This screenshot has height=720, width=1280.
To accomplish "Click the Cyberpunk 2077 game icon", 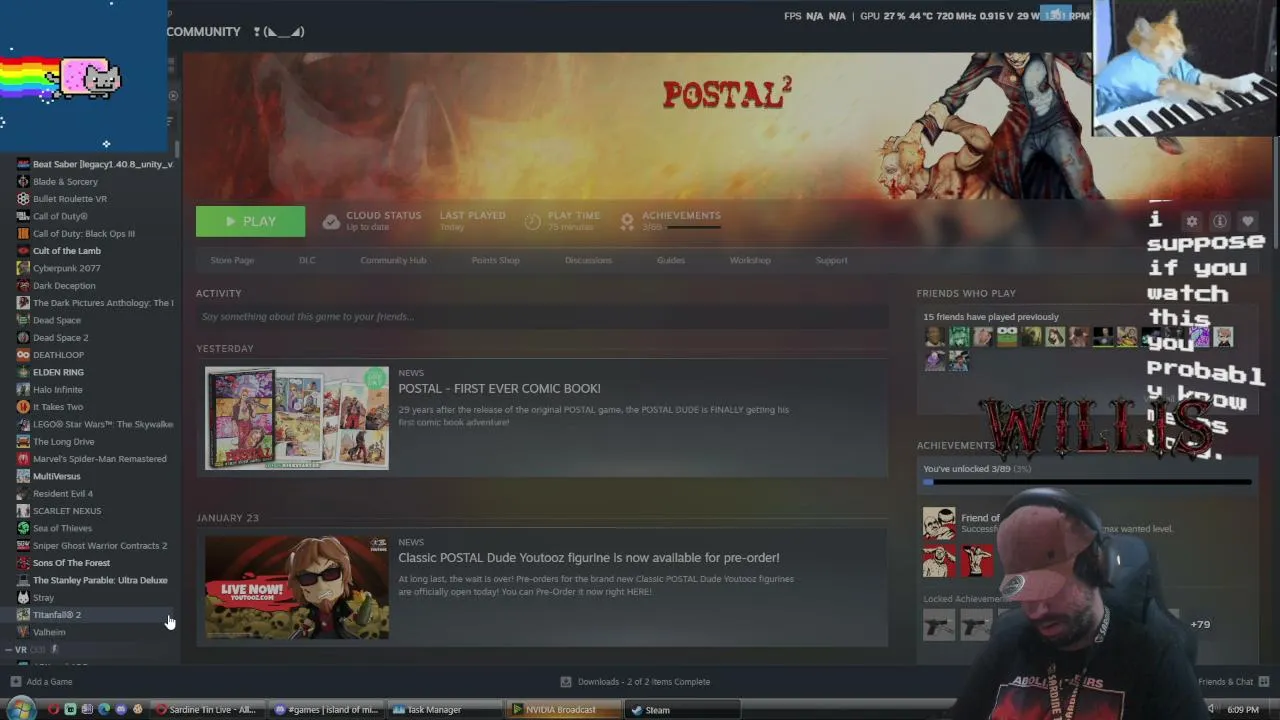I will click(x=23, y=268).
